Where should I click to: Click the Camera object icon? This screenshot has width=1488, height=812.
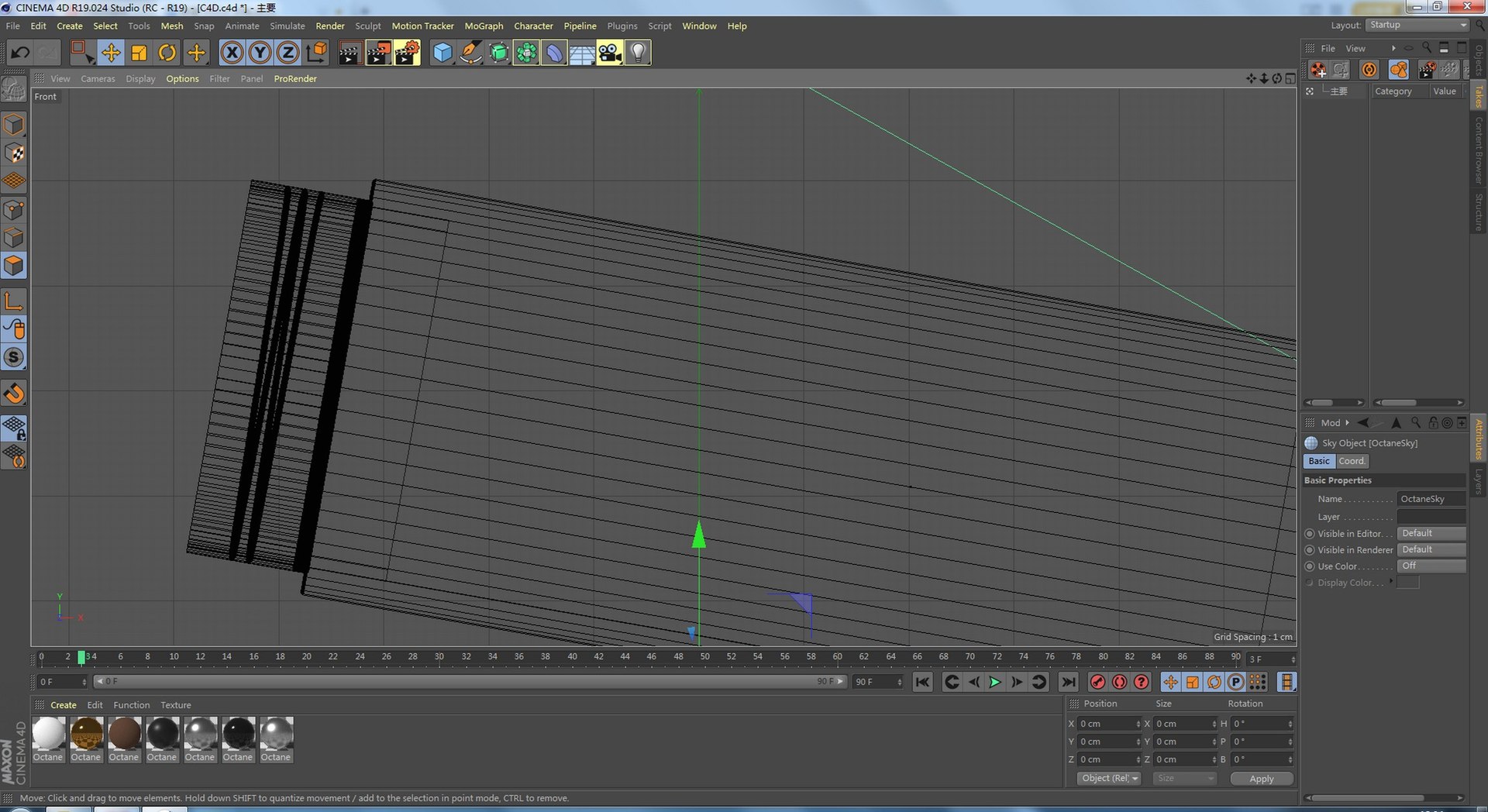pos(610,53)
